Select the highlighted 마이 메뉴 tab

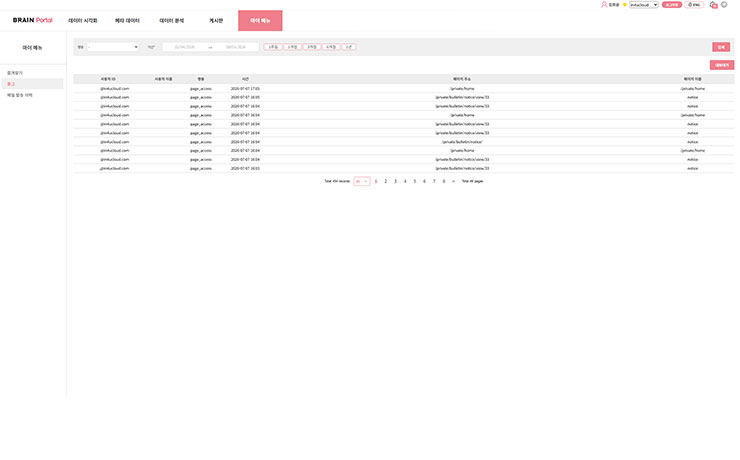click(x=260, y=21)
